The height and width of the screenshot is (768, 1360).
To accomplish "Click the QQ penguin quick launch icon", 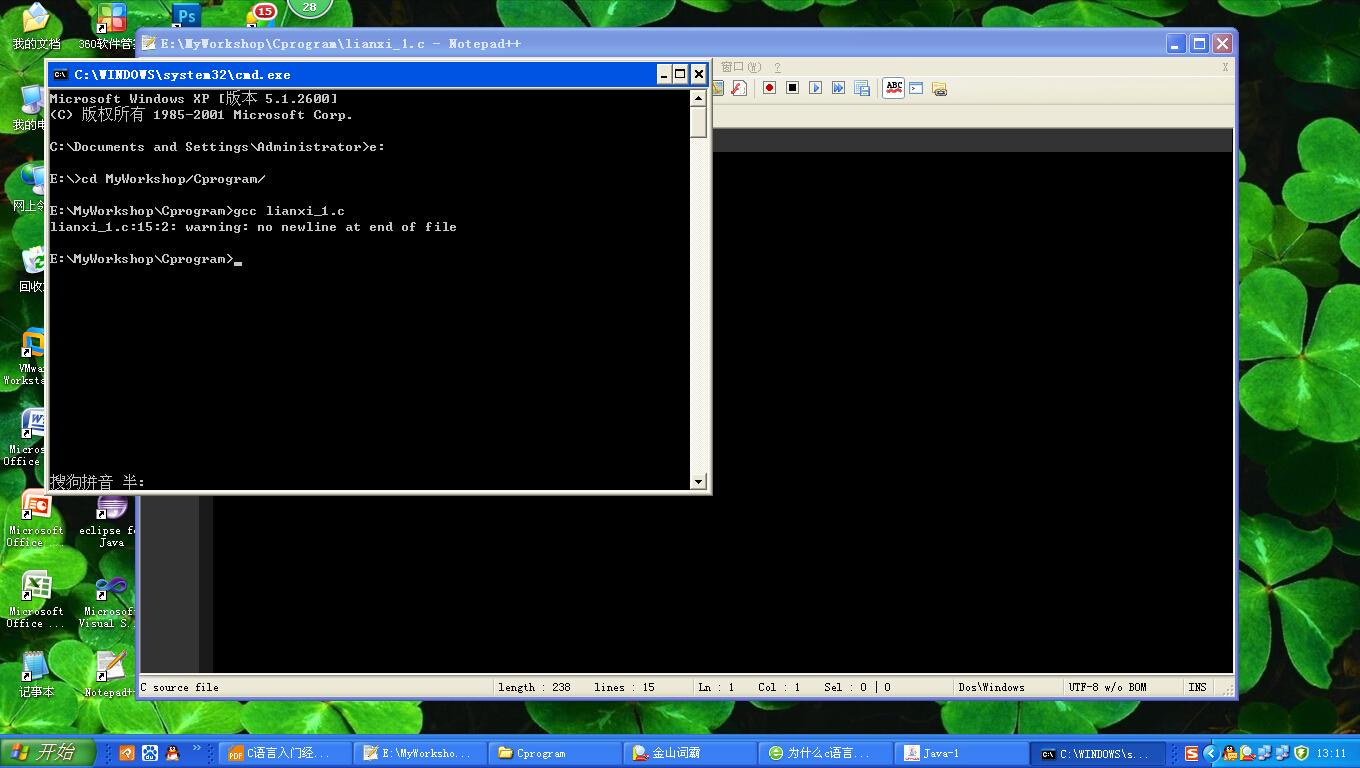I will pyautogui.click(x=172, y=753).
